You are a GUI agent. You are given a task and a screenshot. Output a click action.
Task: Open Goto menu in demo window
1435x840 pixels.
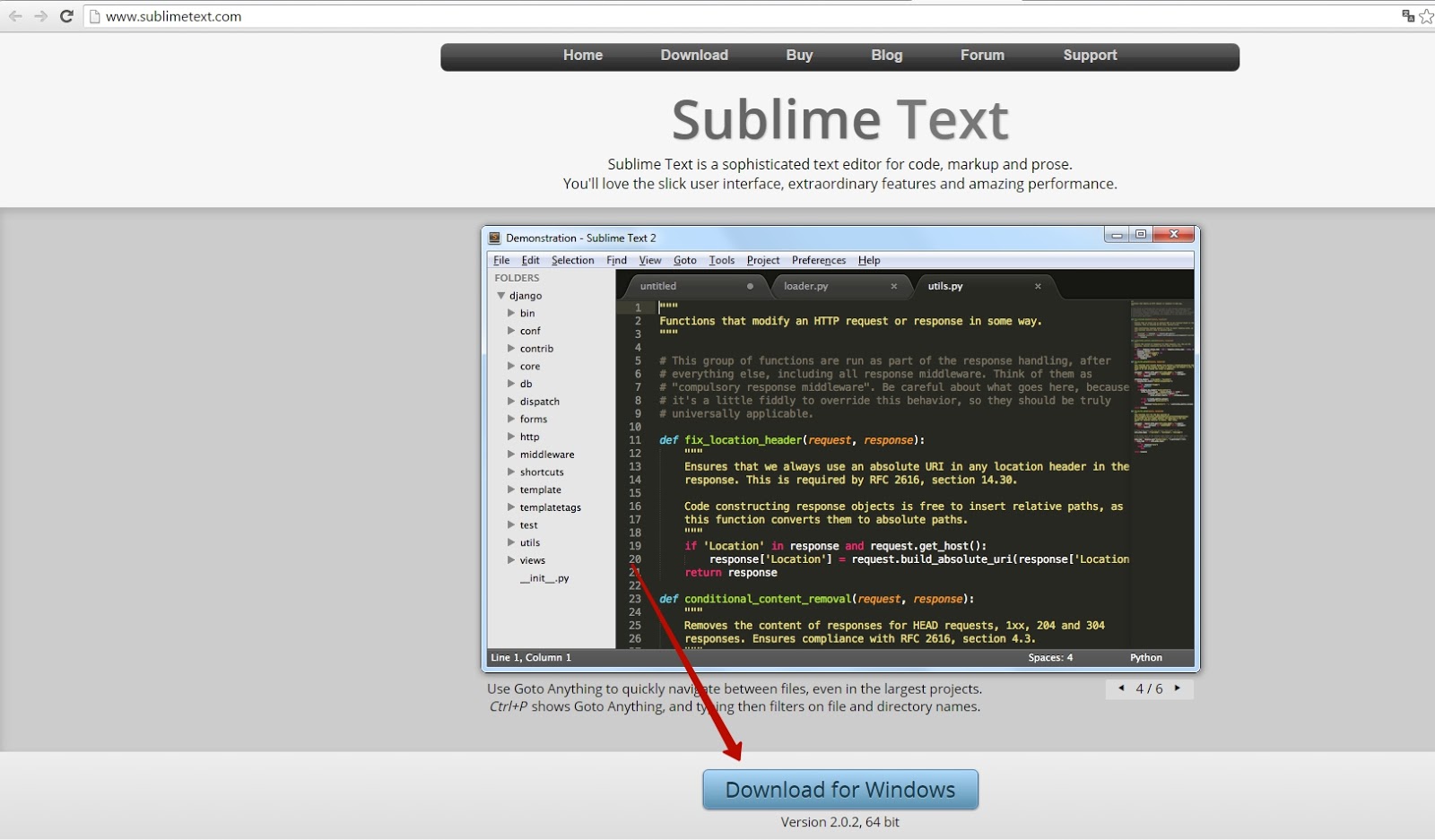tap(685, 260)
